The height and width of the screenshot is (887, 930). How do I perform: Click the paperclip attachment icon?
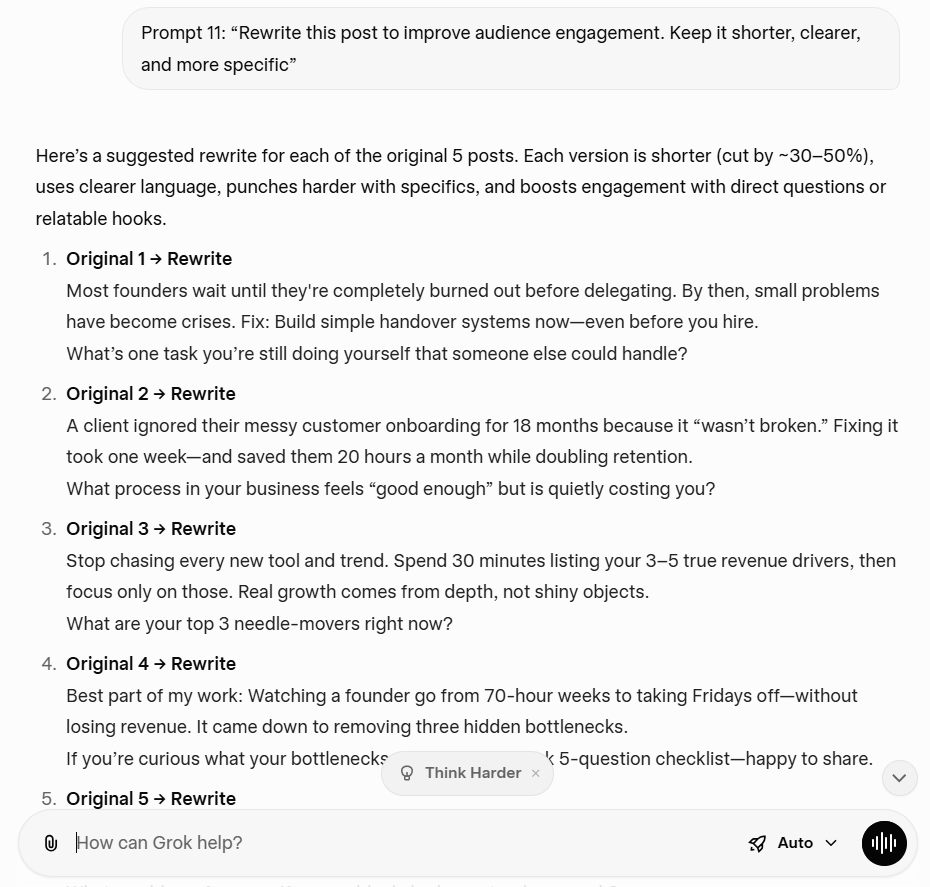point(51,843)
